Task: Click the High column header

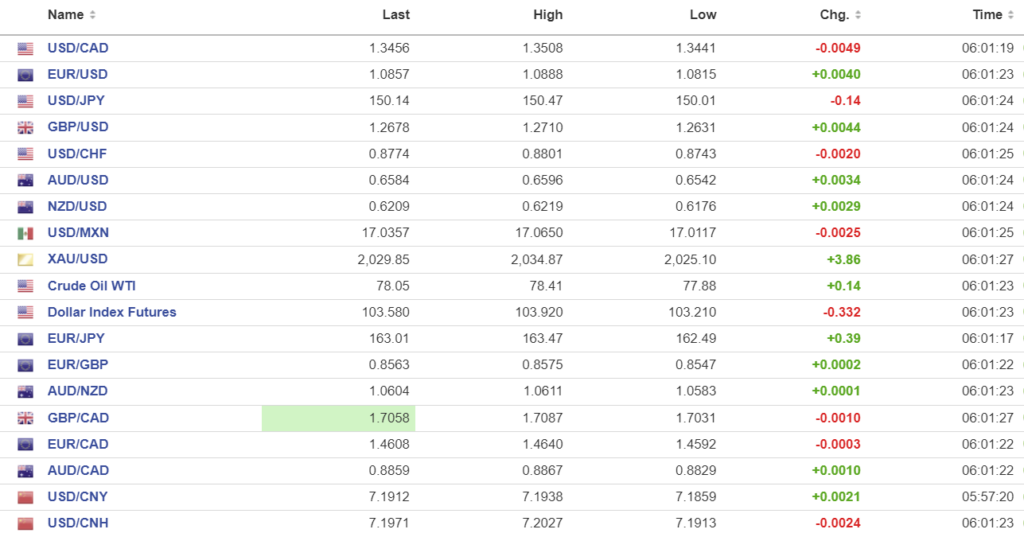Action: point(548,15)
